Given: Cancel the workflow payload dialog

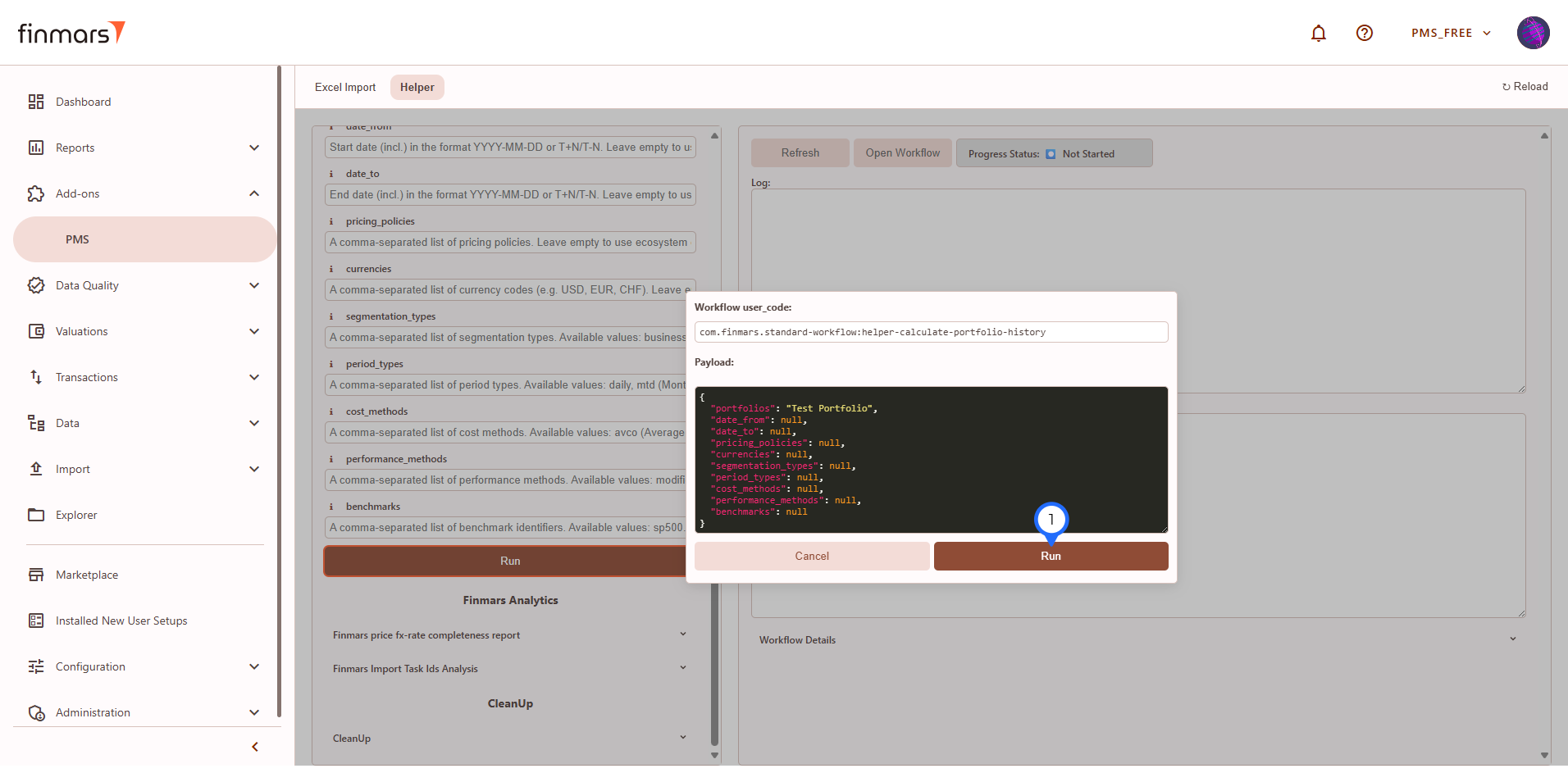Looking at the screenshot, I should pos(811,556).
